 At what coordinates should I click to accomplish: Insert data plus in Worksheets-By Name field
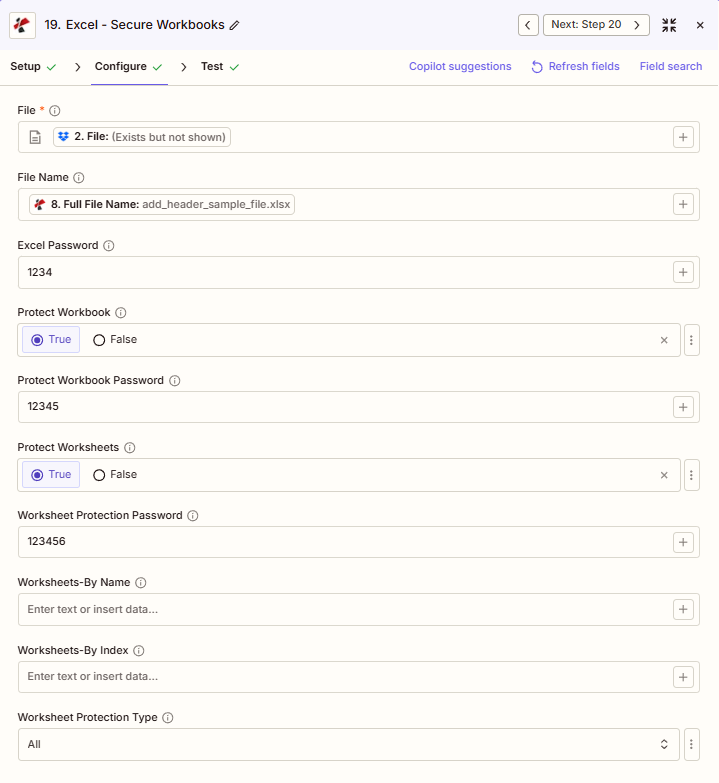(x=683, y=609)
